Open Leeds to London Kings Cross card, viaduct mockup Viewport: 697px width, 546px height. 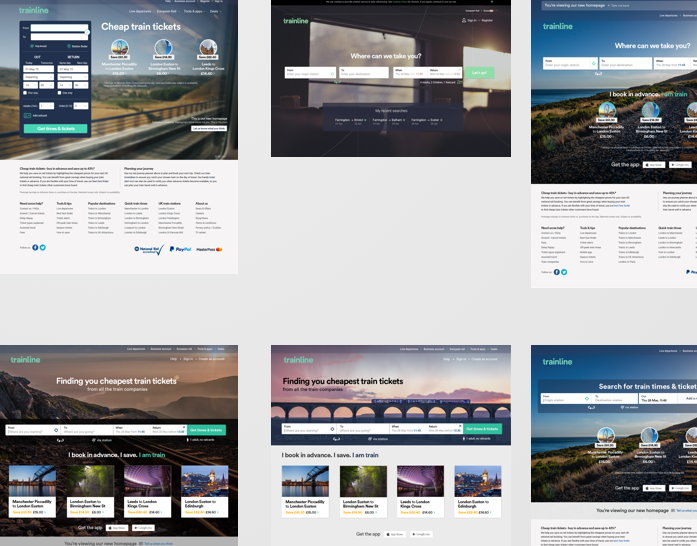click(421, 491)
